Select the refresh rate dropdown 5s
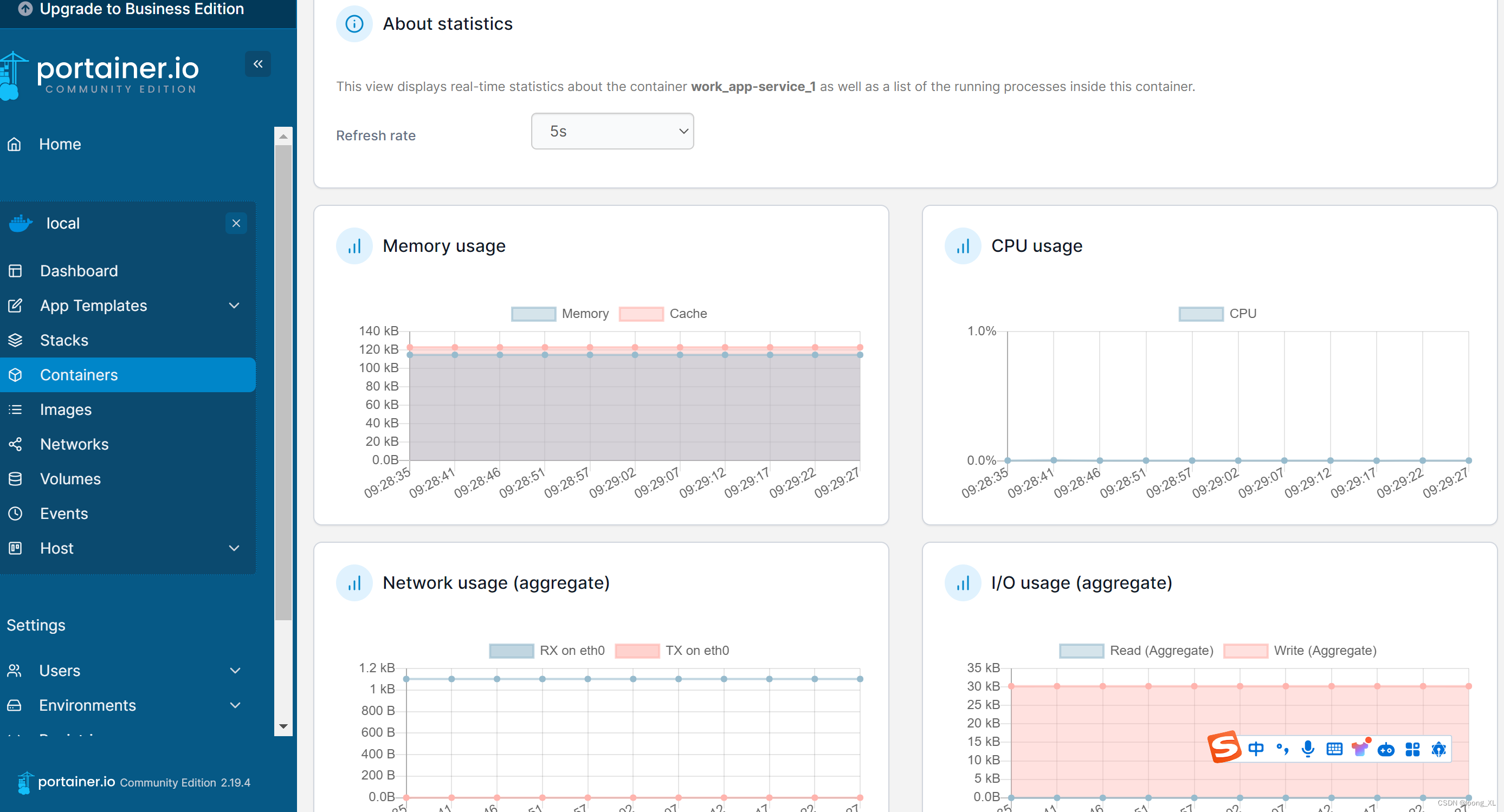This screenshot has width=1504, height=812. click(611, 131)
